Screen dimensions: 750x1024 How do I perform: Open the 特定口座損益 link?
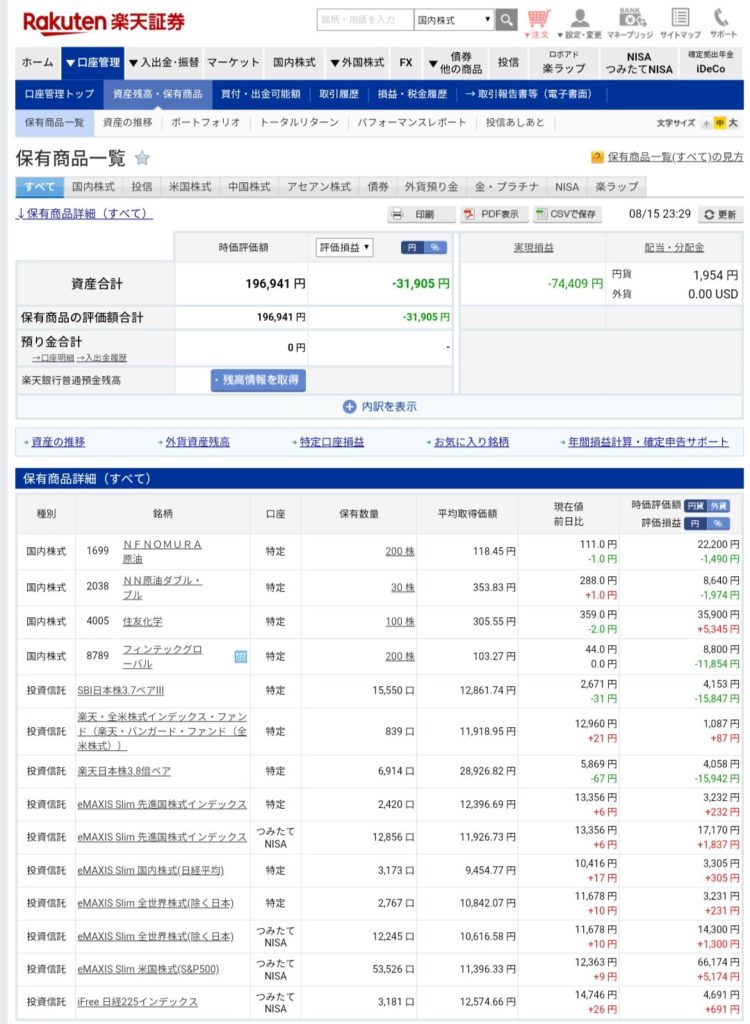(x=332, y=442)
